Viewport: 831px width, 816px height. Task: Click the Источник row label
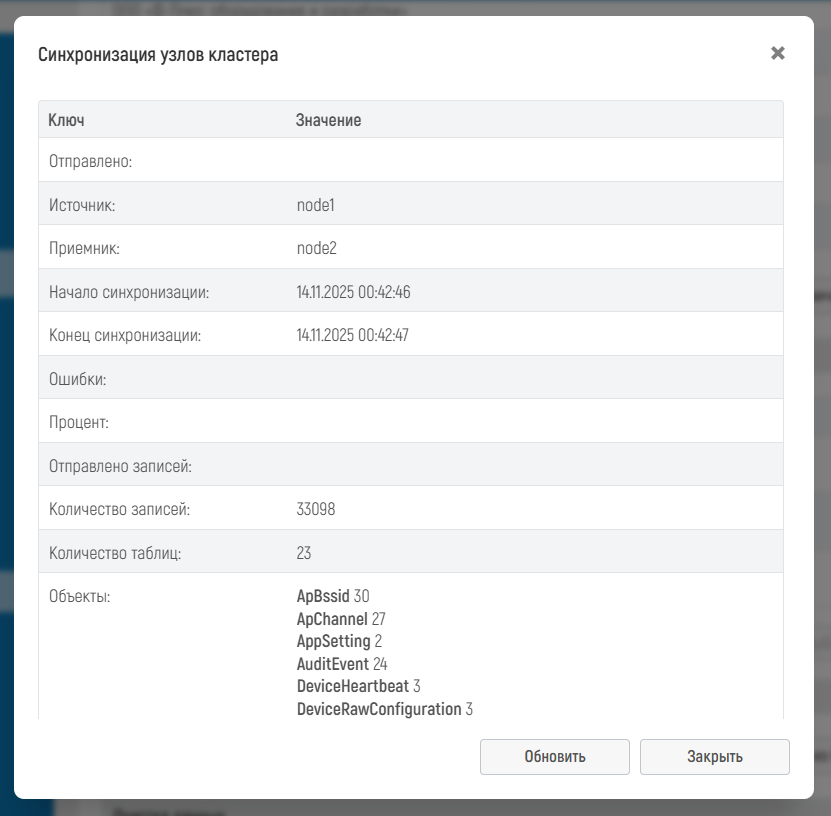[x=83, y=205]
